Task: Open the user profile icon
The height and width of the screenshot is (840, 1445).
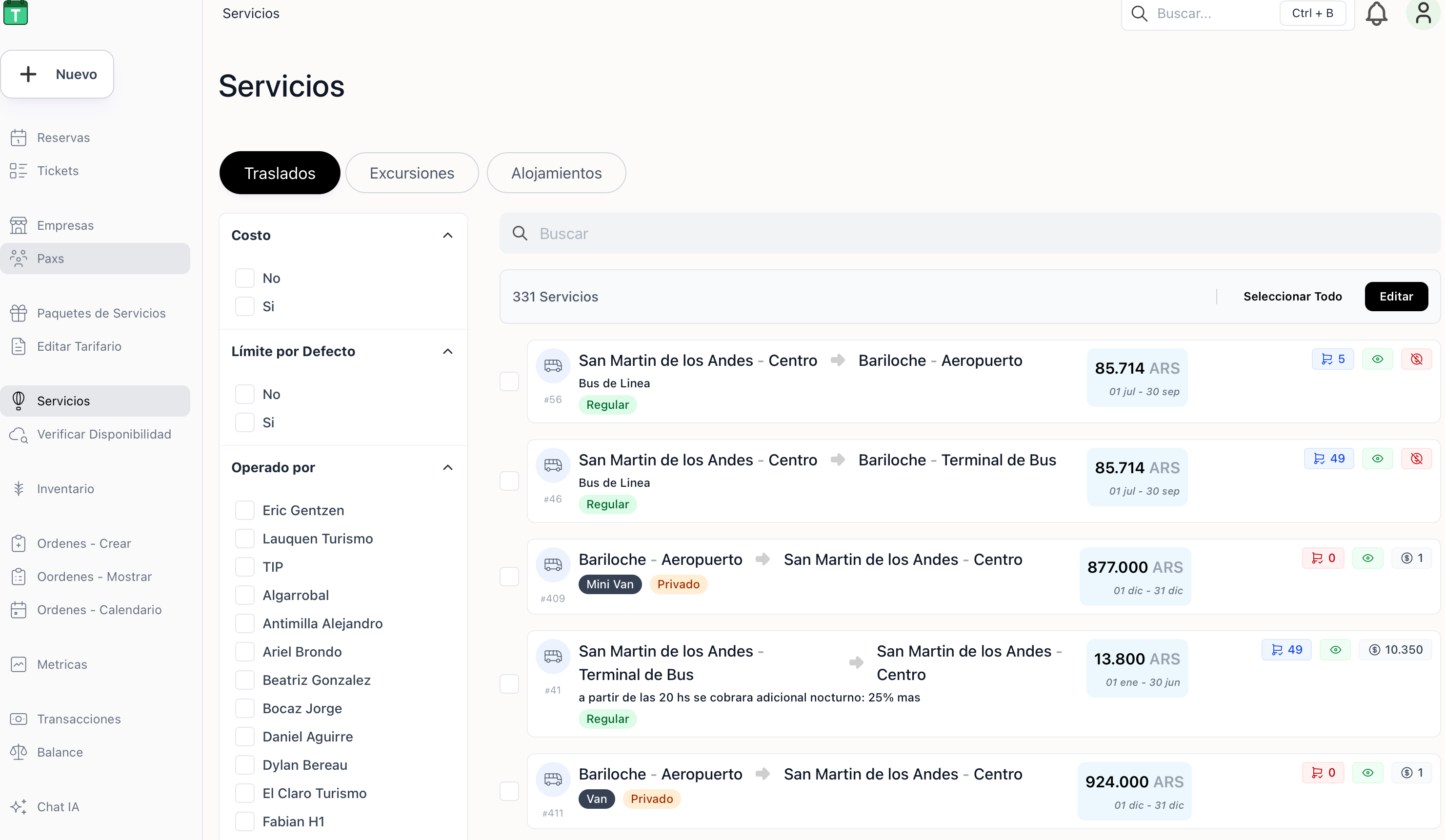Action: [x=1424, y=13]
